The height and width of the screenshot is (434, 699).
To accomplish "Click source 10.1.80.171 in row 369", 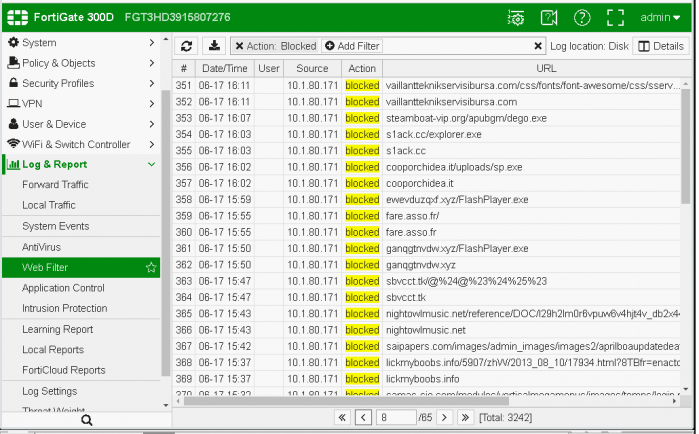I will click(312, 379).
